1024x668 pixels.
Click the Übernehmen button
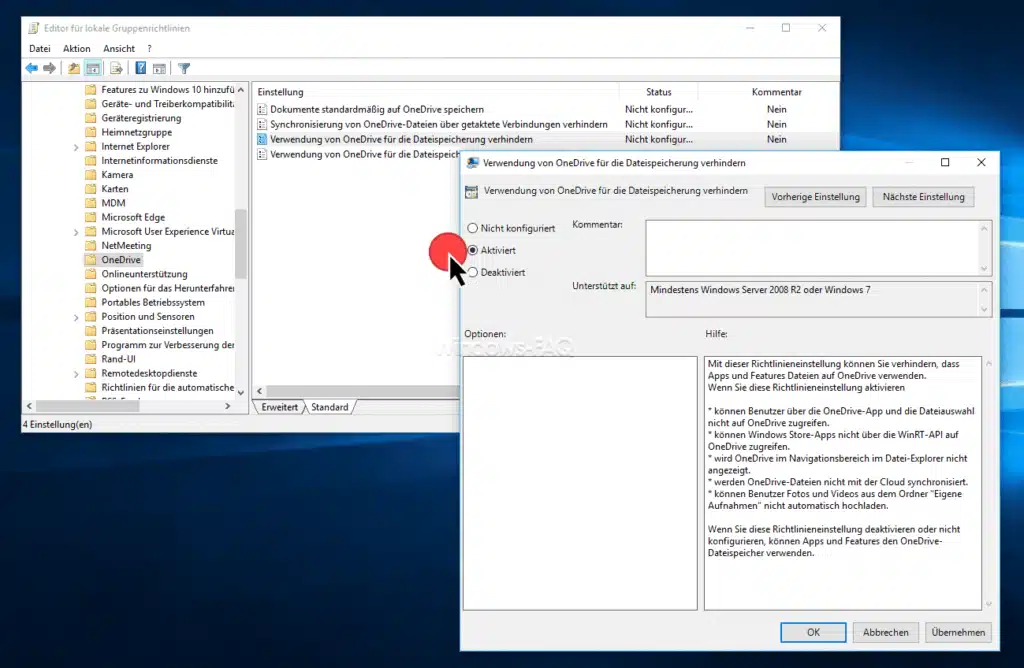click(x=958, y=632)
